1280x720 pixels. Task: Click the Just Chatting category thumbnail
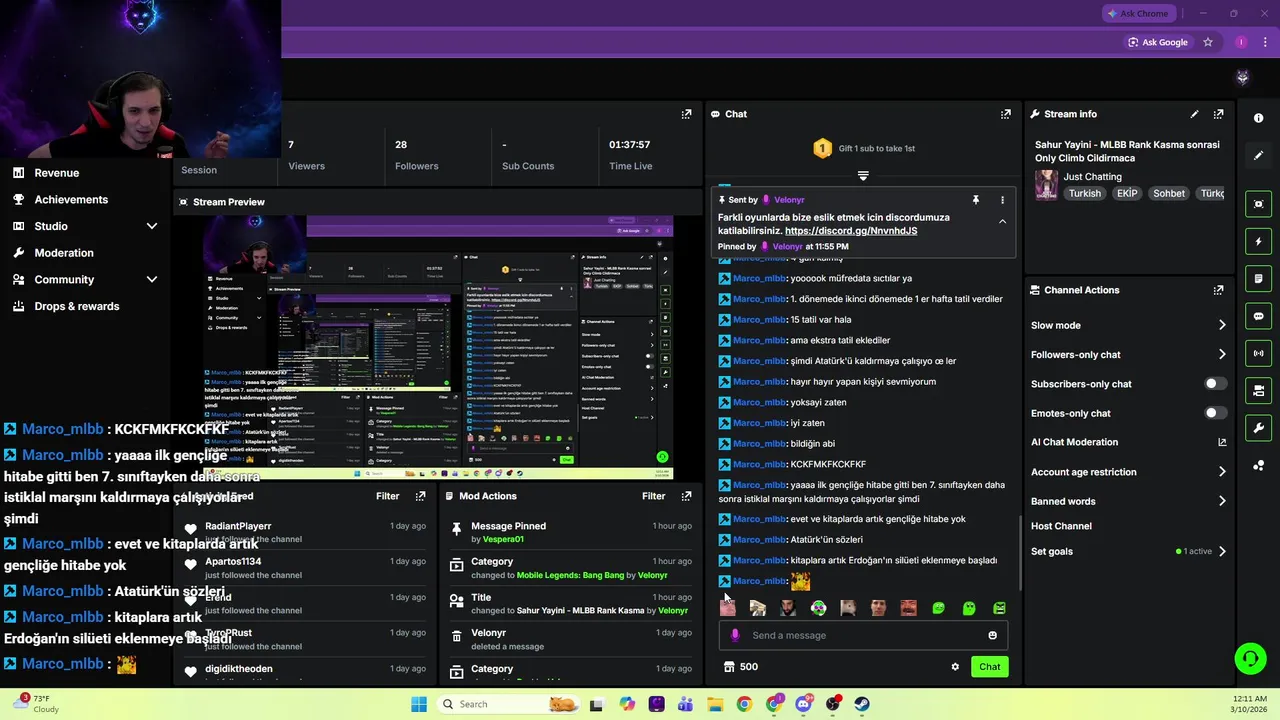point(1046,185)
